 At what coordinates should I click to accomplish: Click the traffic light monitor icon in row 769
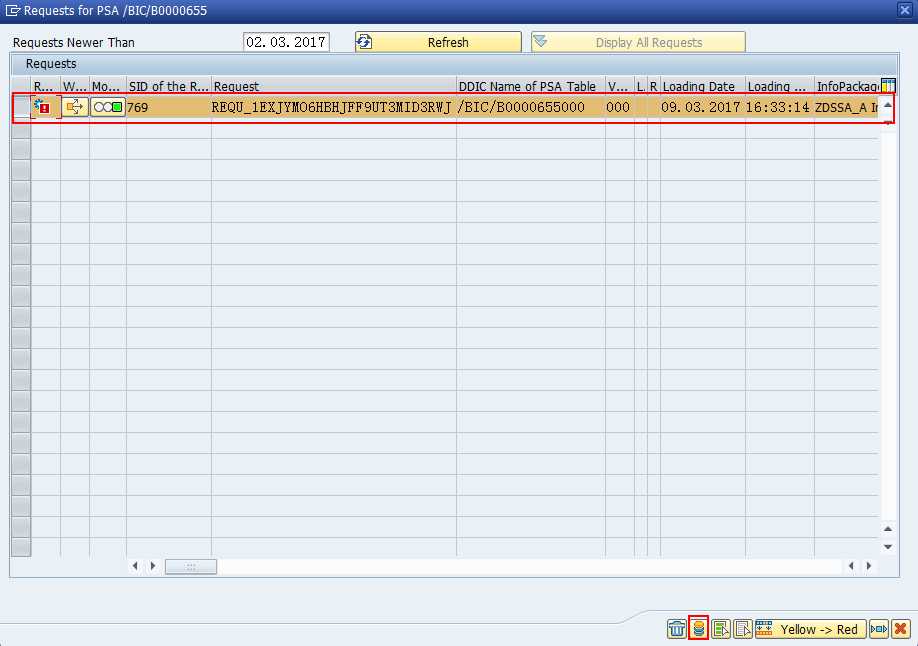click(108, 107)
